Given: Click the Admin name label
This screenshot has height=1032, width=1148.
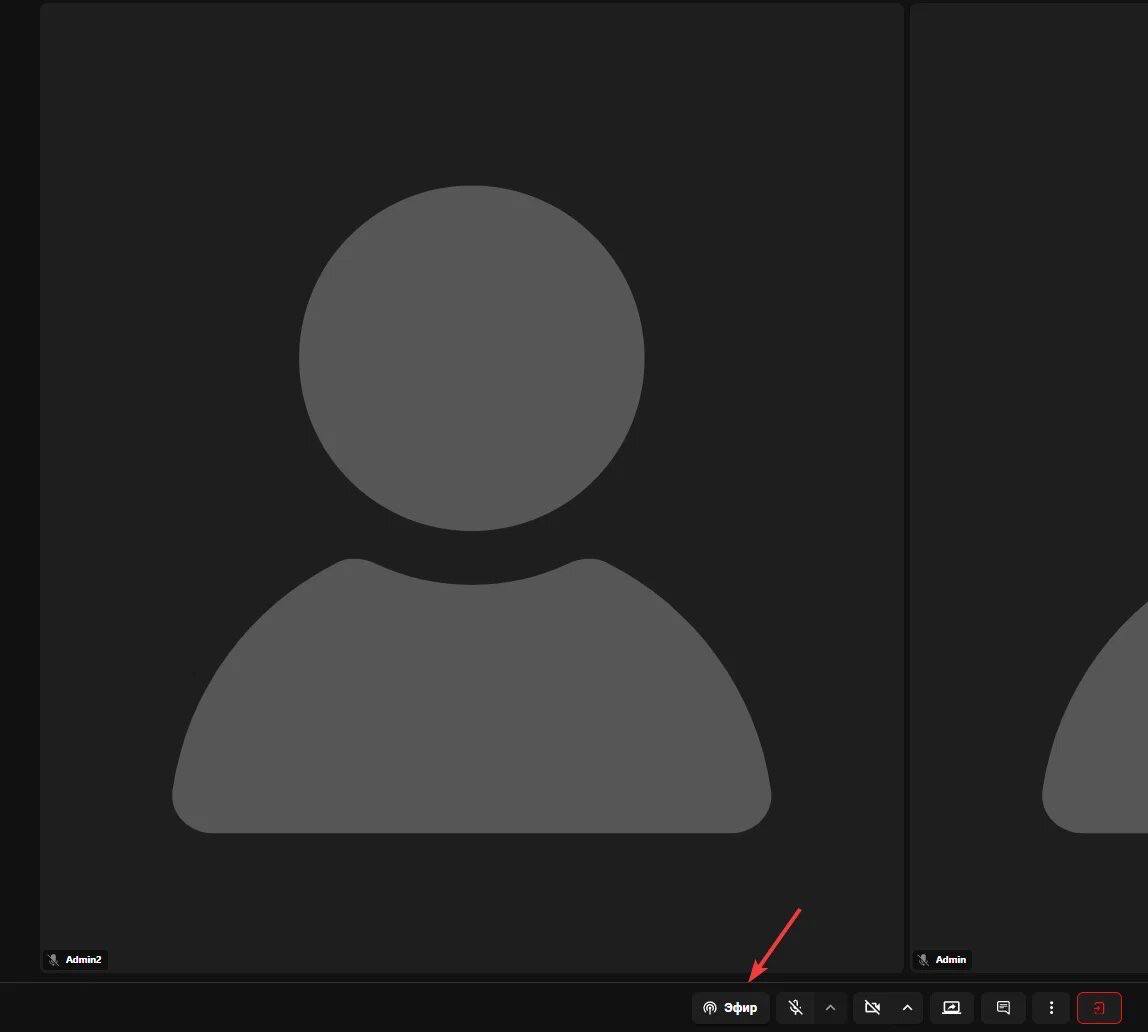Looking at the screenshot, I should coord(950,960).
